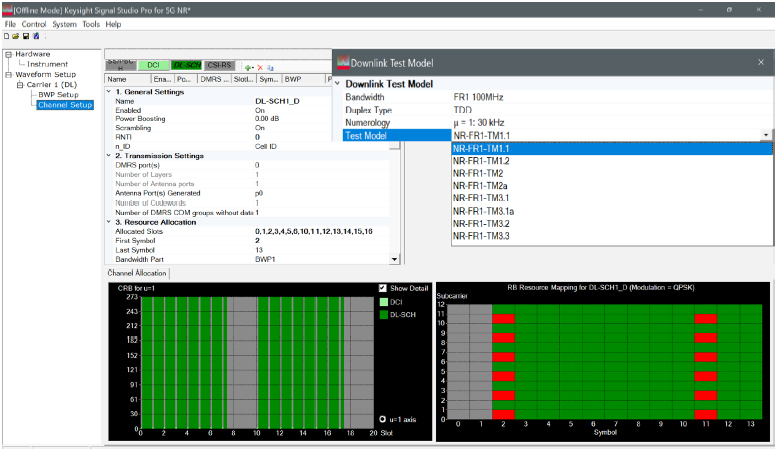Click the dark green DL-SCH legend swatch

tap(384, 315)
